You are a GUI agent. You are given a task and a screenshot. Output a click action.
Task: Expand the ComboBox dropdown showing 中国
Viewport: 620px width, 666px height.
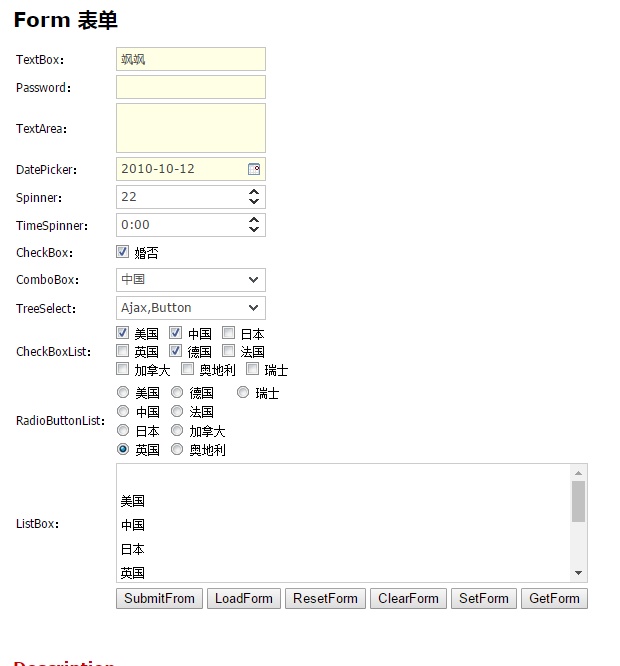tap(254, 279)
